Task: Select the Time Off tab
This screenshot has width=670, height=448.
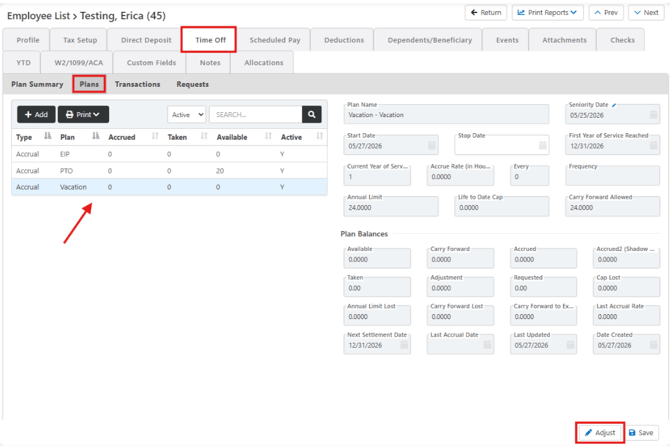Action: 209,40
